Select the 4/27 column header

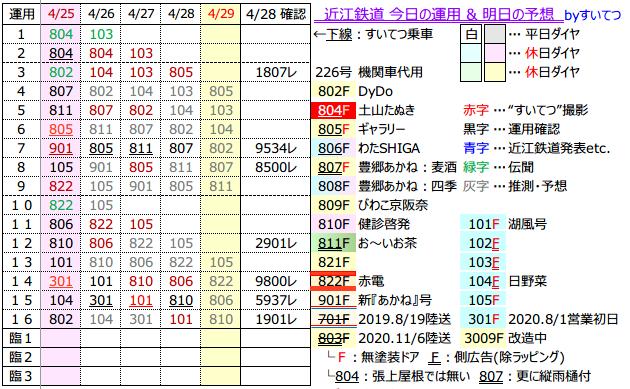[x=141, y=14]
